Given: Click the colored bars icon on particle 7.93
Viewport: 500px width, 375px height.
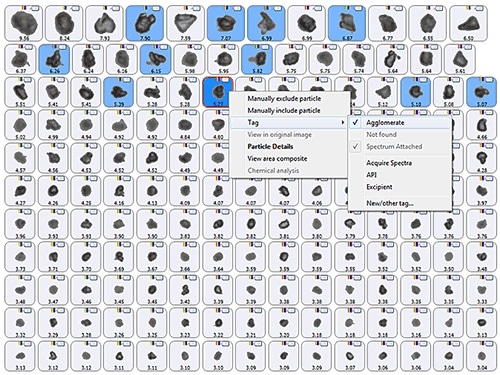Looking at the screenshot, I should 105,8.
